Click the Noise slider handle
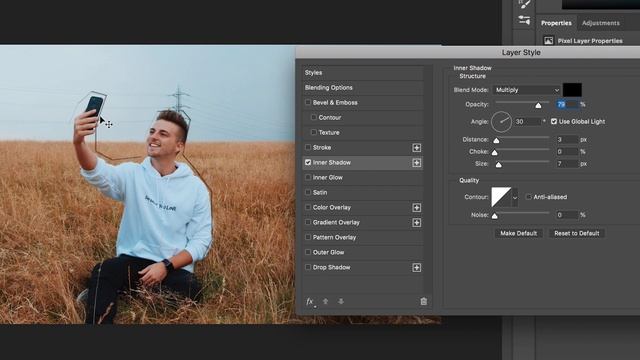This screenshot has height=360, width=640. pos(495,216)
